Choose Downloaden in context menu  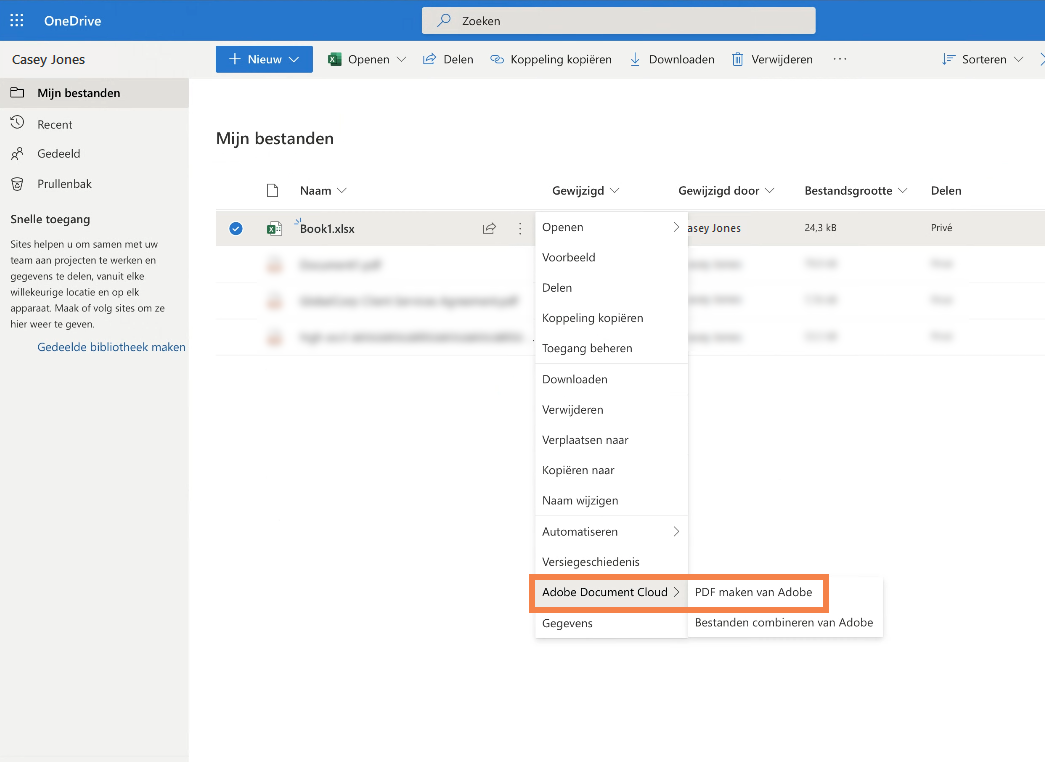pos(611,379)
